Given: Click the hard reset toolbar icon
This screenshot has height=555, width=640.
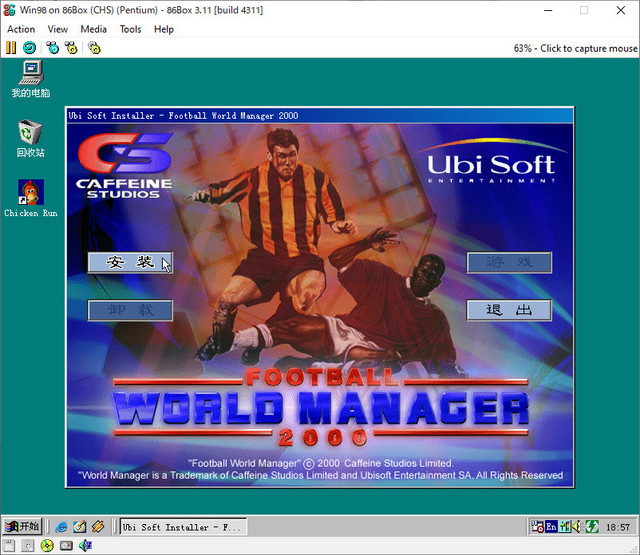Looking at the screenshot, I should (29, 48).
